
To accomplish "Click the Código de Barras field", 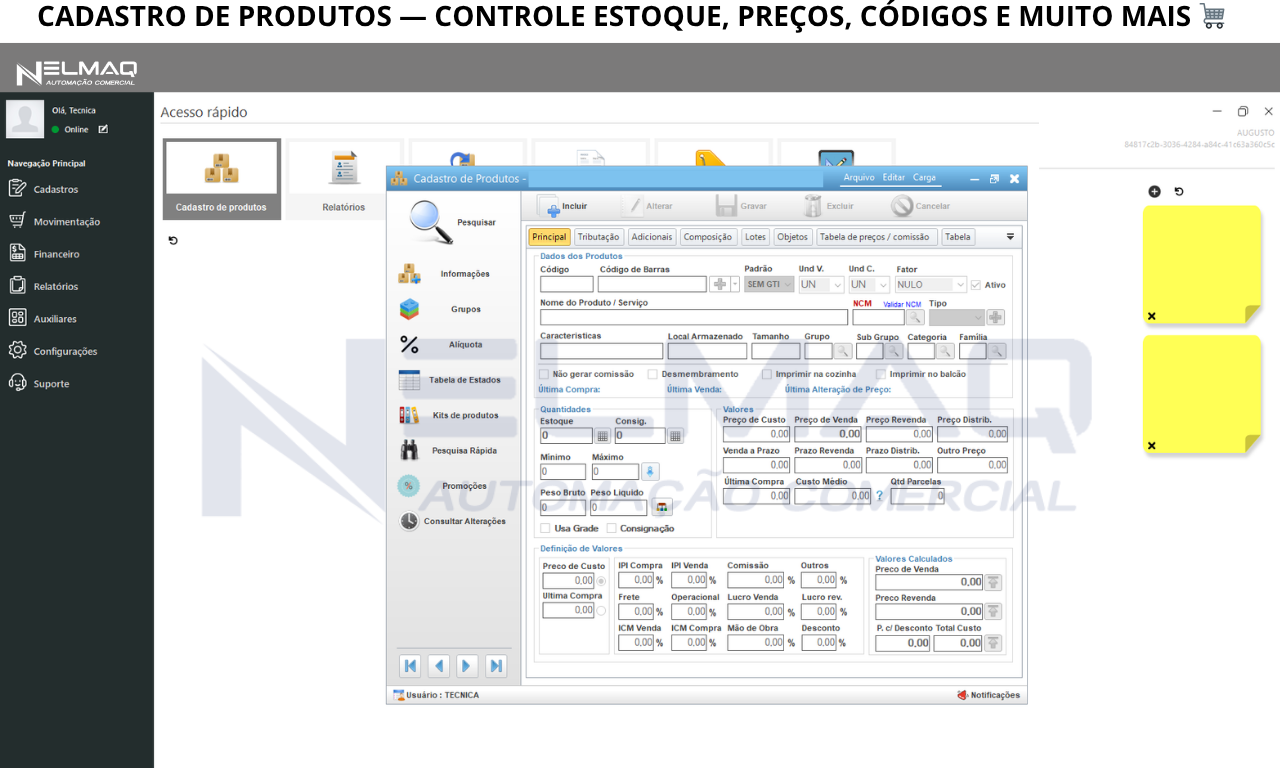I will [x=652, y=285].
